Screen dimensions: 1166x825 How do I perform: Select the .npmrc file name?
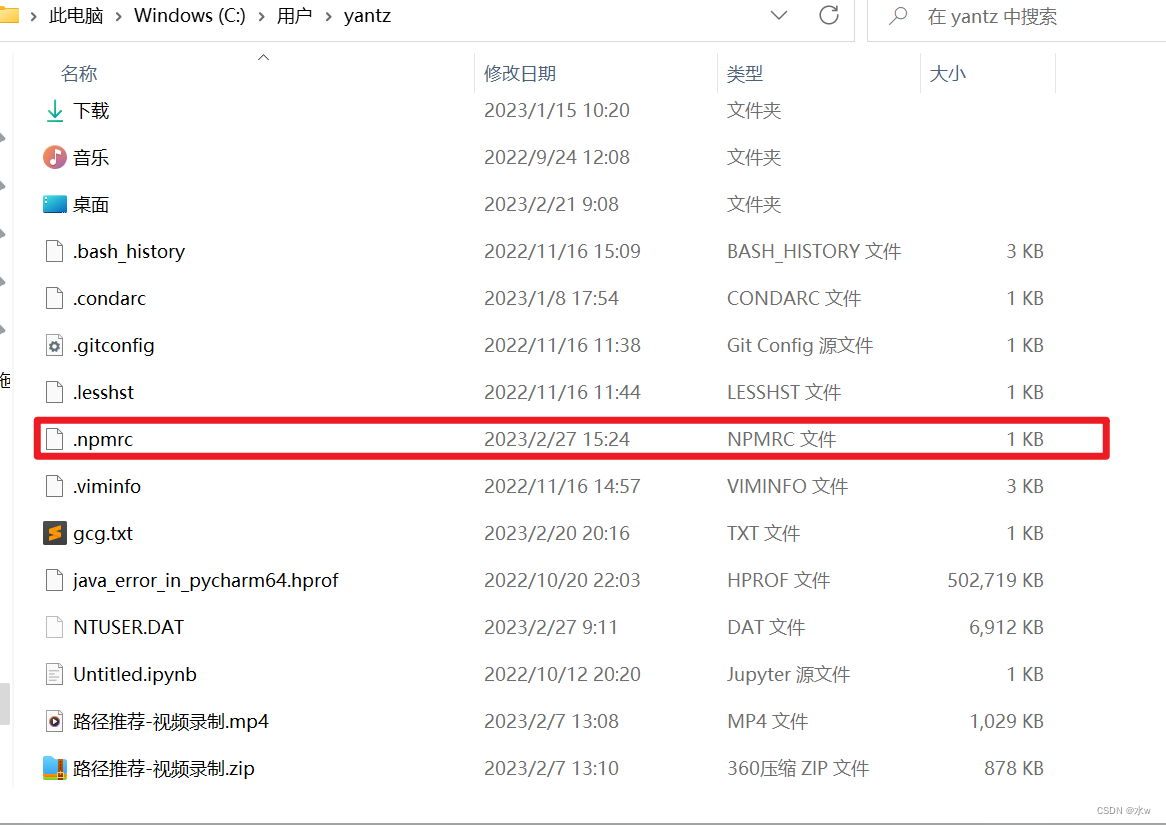[x=103, y=440]
